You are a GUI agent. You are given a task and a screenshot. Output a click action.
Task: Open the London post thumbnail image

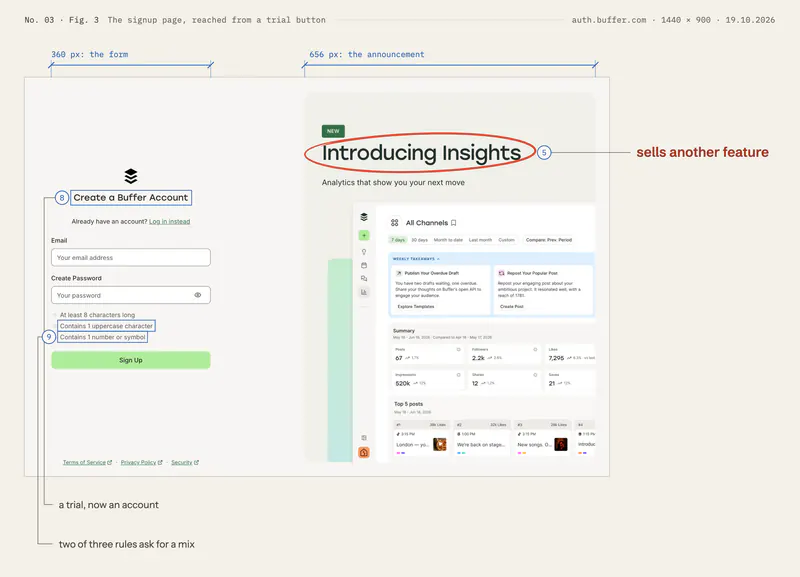(439, 444)
